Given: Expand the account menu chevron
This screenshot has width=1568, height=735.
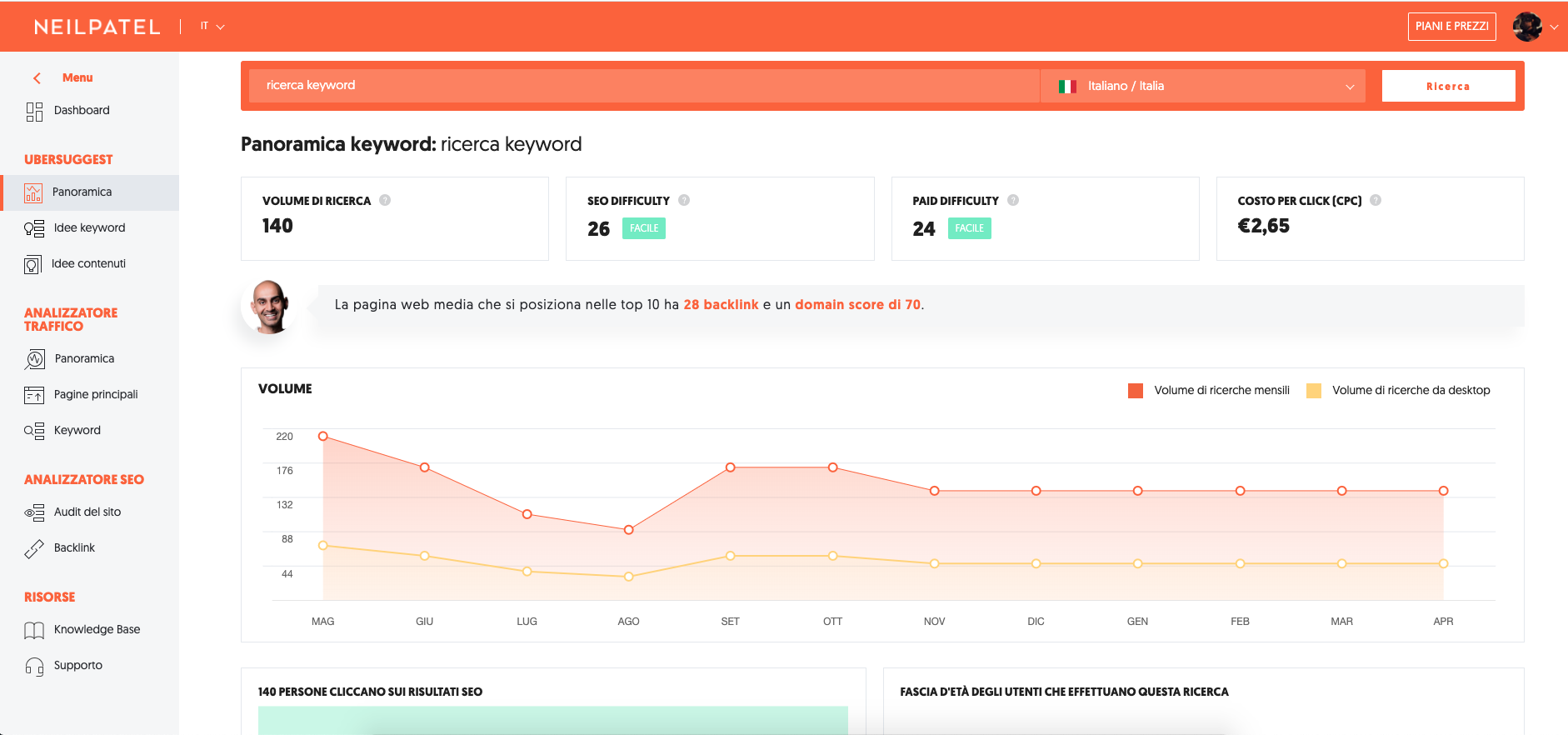Looking at the screenshot, I should (x=1554, y=27).
